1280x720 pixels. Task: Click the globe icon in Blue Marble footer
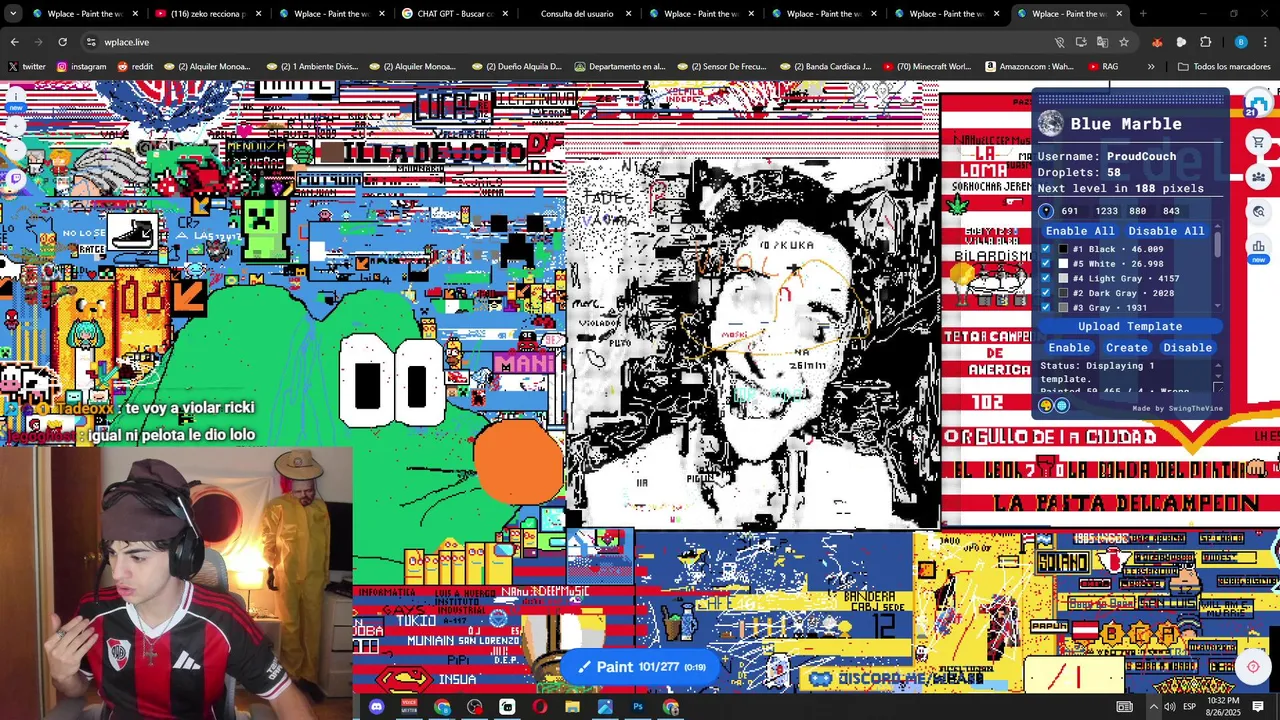[1062, 406]
